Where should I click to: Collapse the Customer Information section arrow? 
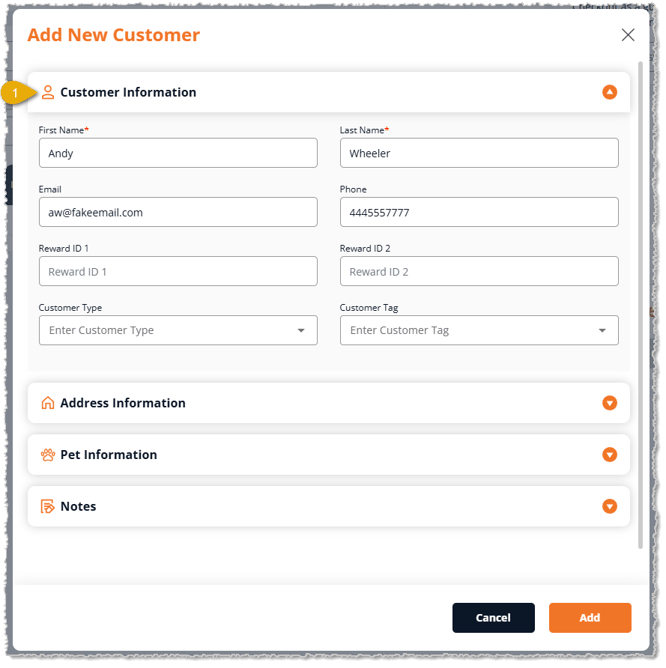(x=610, y=92)
